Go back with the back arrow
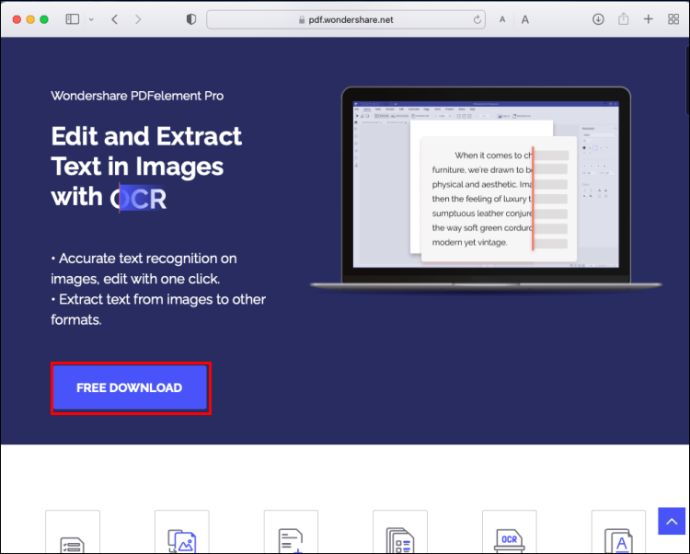 pyautogui.click(x=114, y=19)
